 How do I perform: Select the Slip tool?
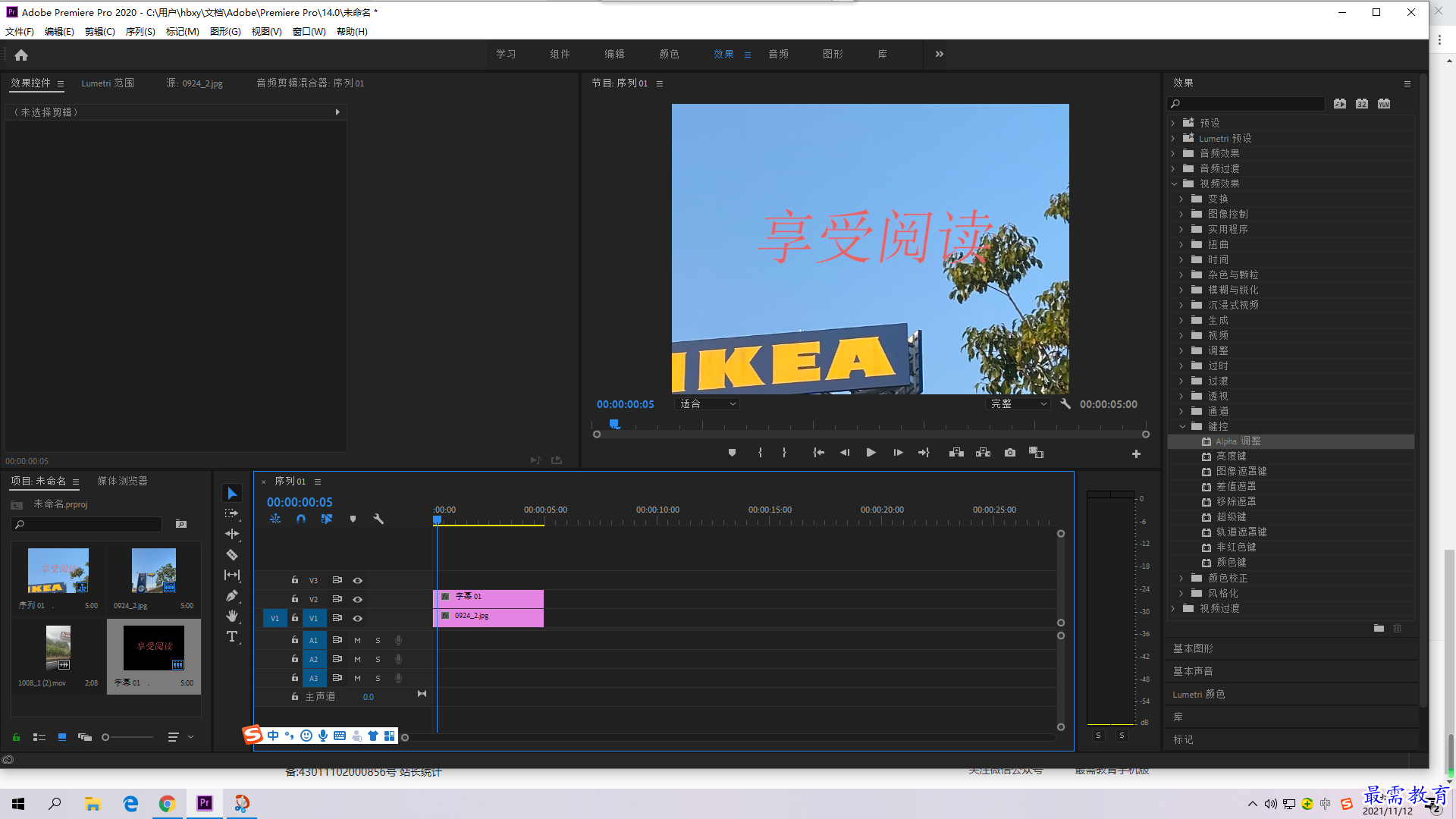click(x=232, y=575)
